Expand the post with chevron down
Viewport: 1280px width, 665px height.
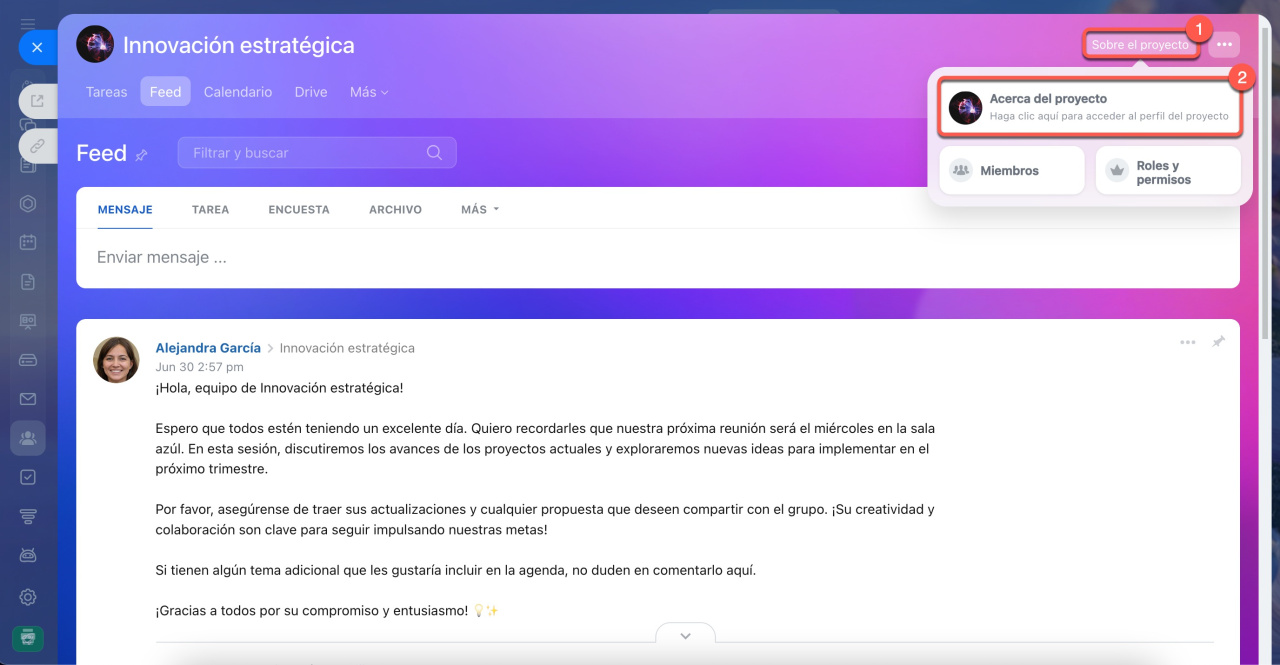coord(685,635)
